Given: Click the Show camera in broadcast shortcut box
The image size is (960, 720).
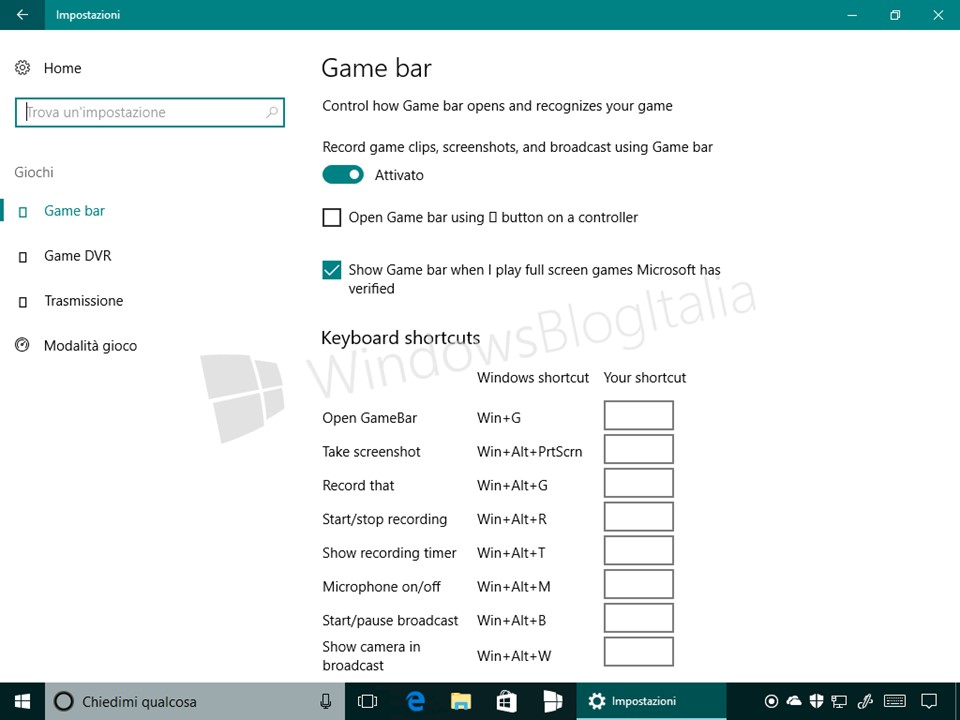Looking at the screenshot, I should coord(639,651).
